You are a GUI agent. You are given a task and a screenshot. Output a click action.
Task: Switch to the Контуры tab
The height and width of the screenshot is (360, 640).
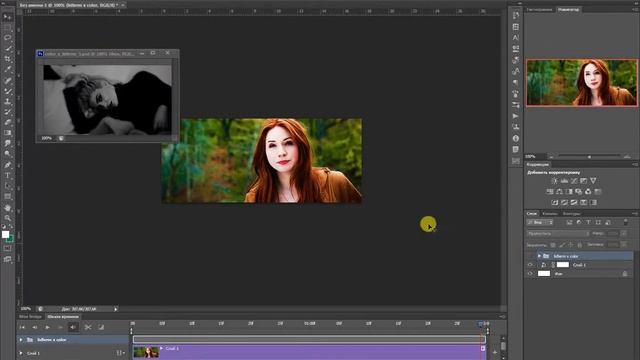tap(571, 213)
